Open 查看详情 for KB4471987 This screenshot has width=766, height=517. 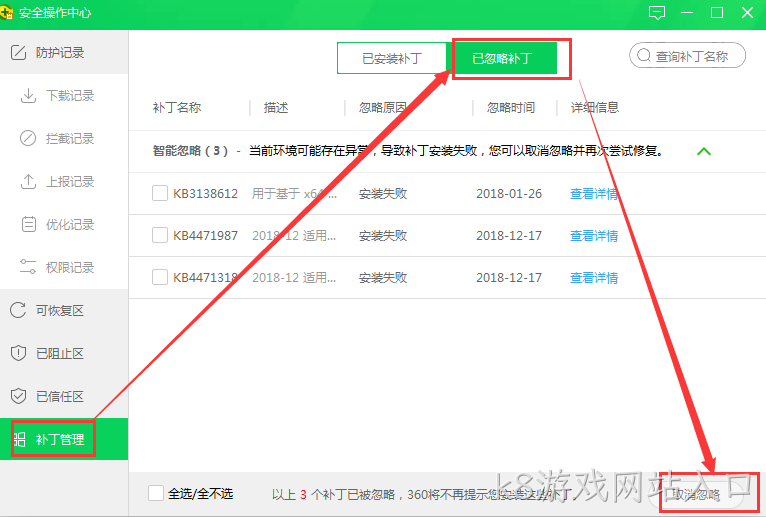[594, 236]
